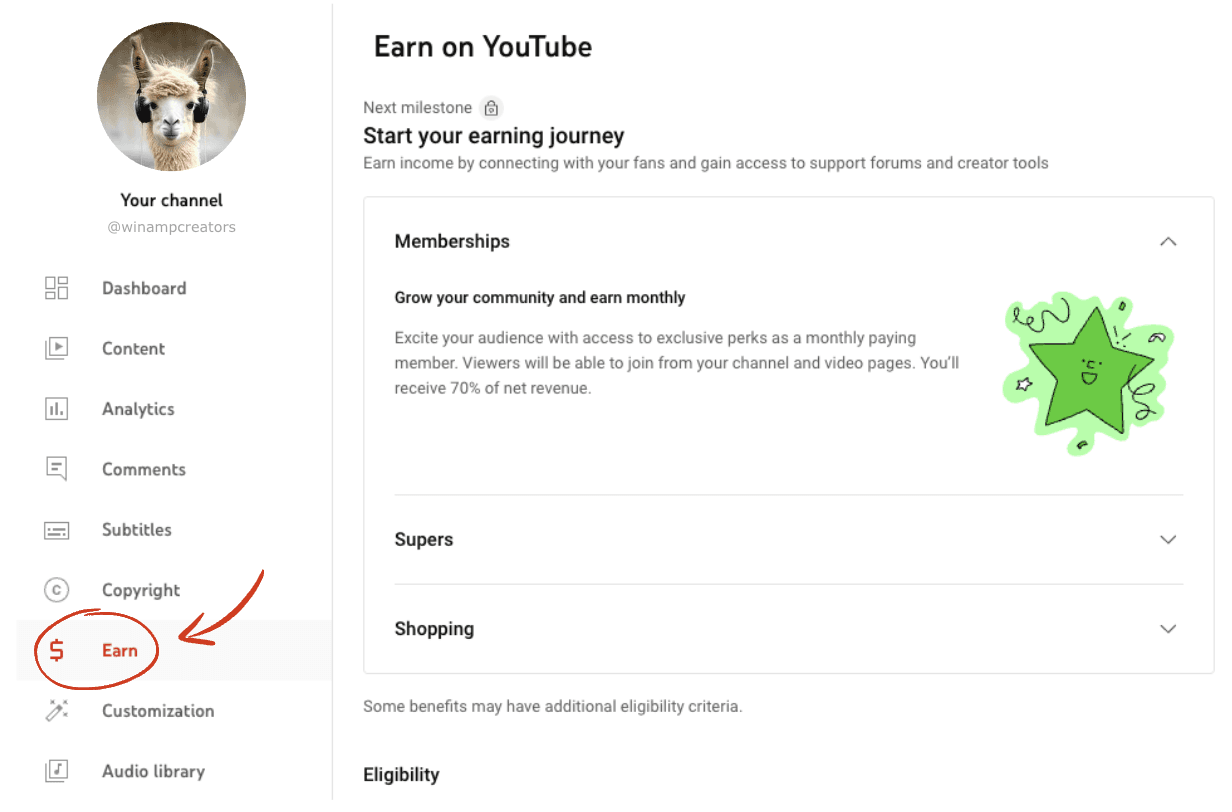Select the Subtitles icon in sidebar
The image size is (1232, 812).
pos(57,530)
